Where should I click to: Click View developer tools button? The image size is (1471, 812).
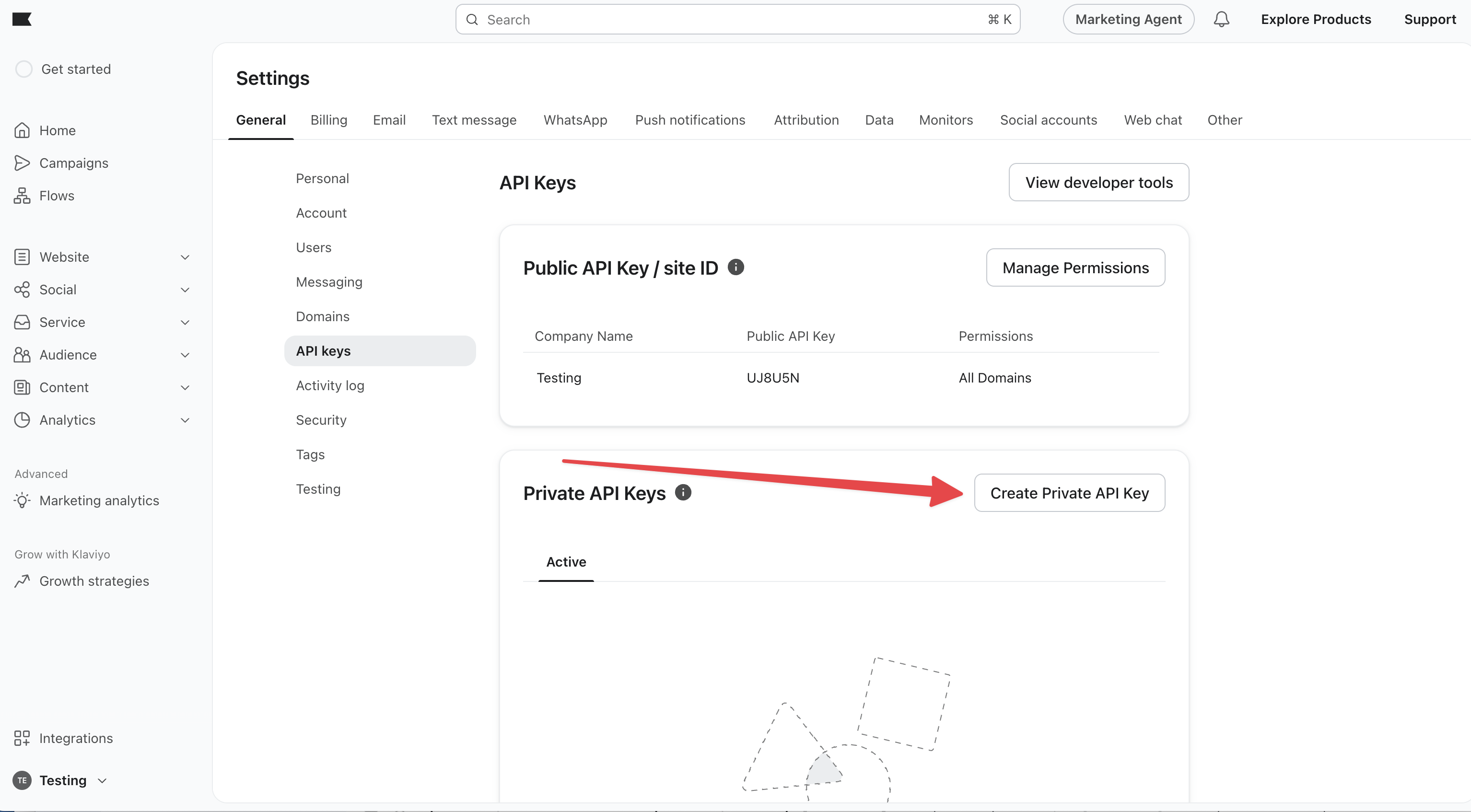[x=1098, y=182]
